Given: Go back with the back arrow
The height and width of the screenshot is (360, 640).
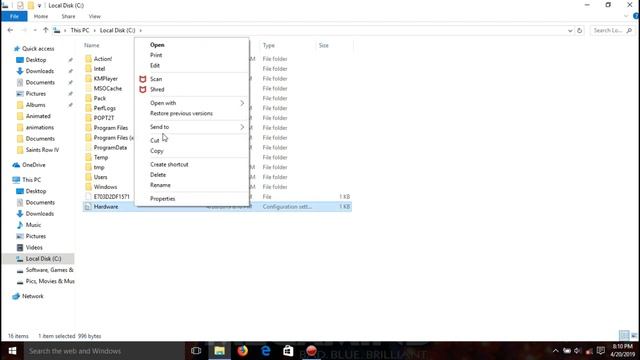Looking at the screenshot, I should [10, 30].
